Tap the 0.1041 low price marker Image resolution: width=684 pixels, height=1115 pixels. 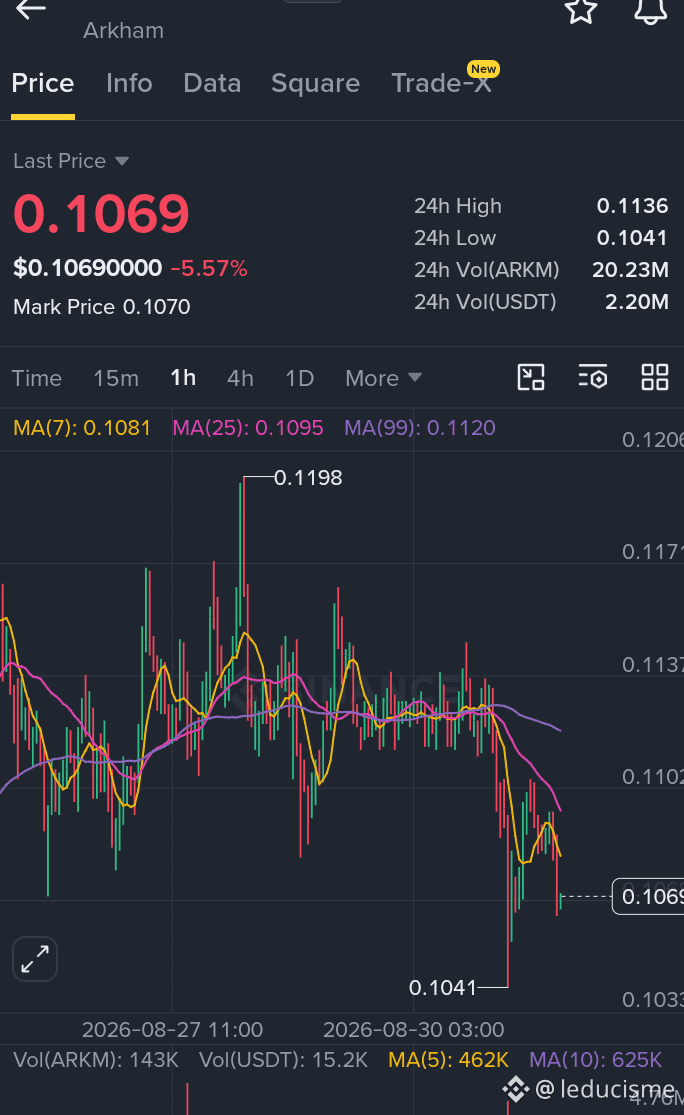point(442,988)
